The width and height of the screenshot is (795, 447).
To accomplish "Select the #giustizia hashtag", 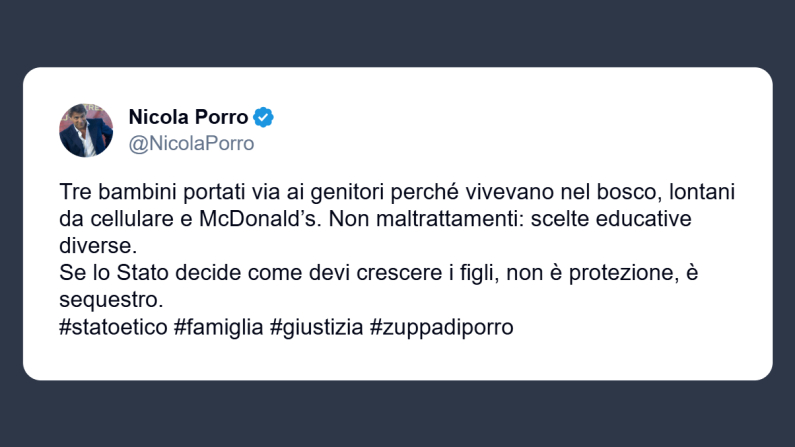I will pos(316,327).
